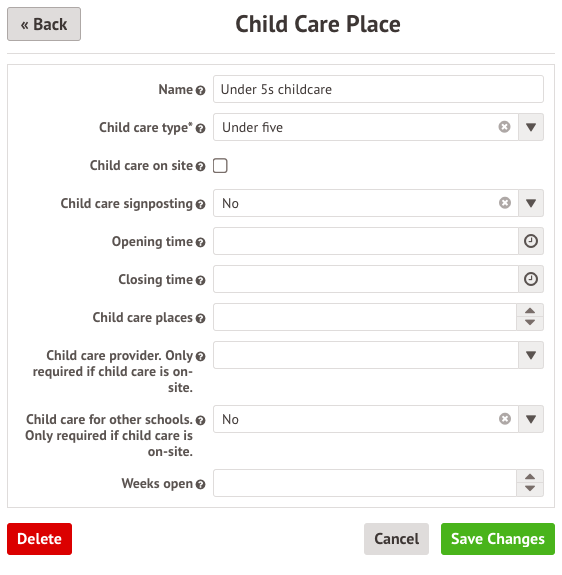
Task: Open the Closing time clock picker
Action: click(x=530, y=279)
